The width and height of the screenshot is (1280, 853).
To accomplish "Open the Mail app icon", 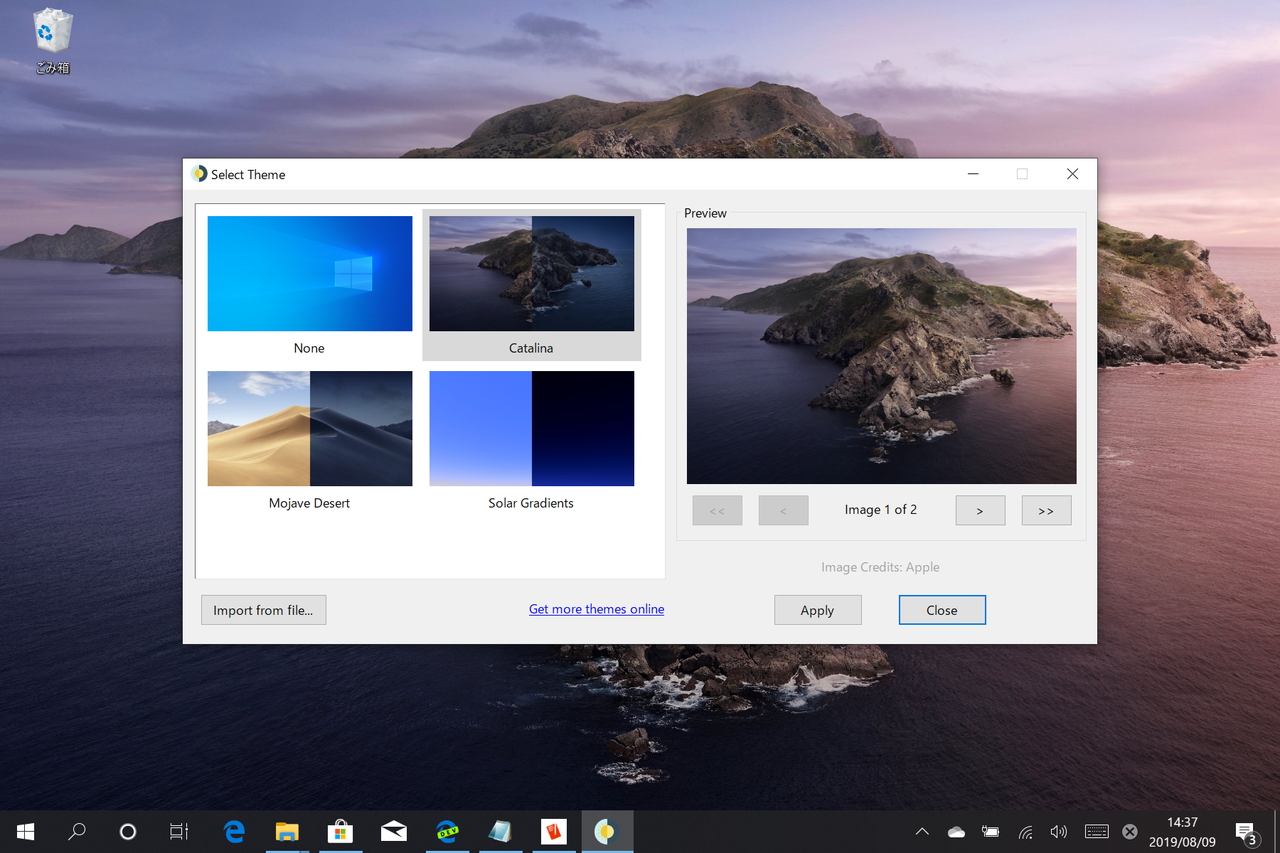I will 393,831.
